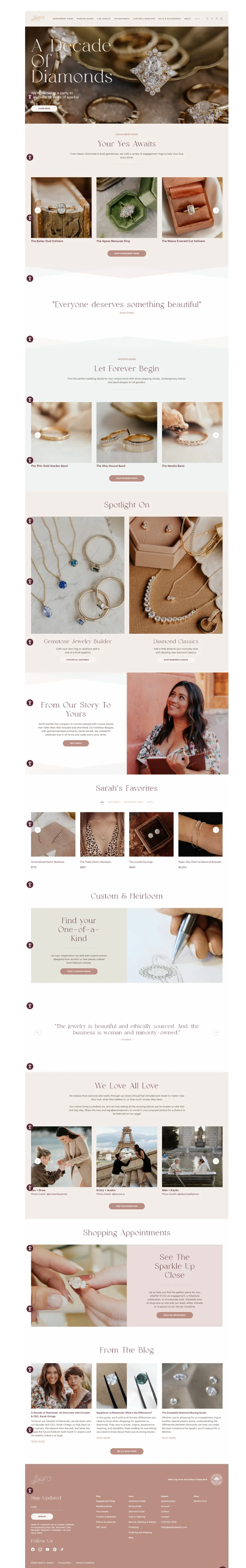Open the Fine Jewelry navigation menu
Screen dimensions: 246x1568
point(104,18)
